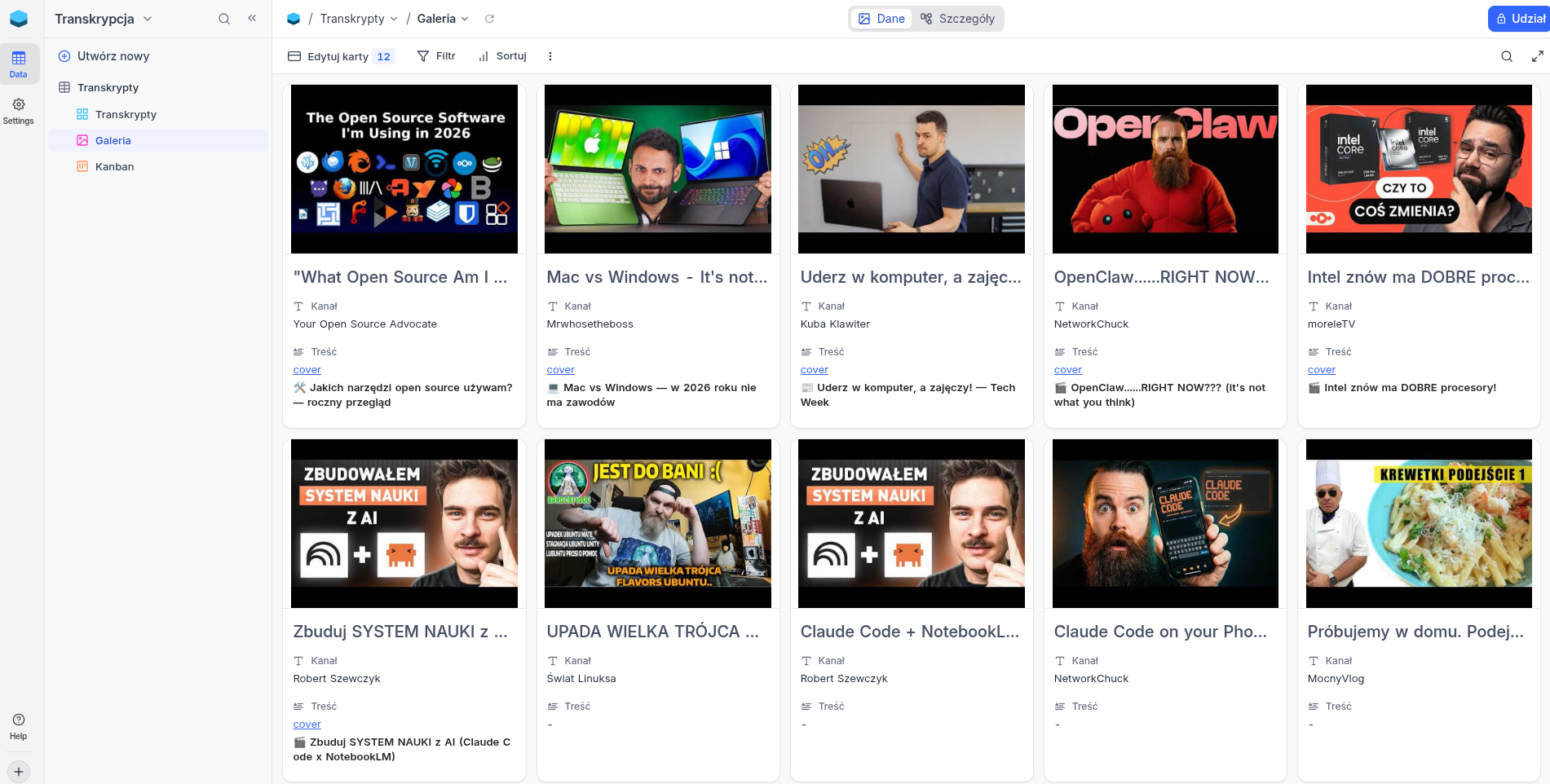Open search in the gallery toolbar
This screenshot has height=784, width=1550.
tap(1507, 56)
